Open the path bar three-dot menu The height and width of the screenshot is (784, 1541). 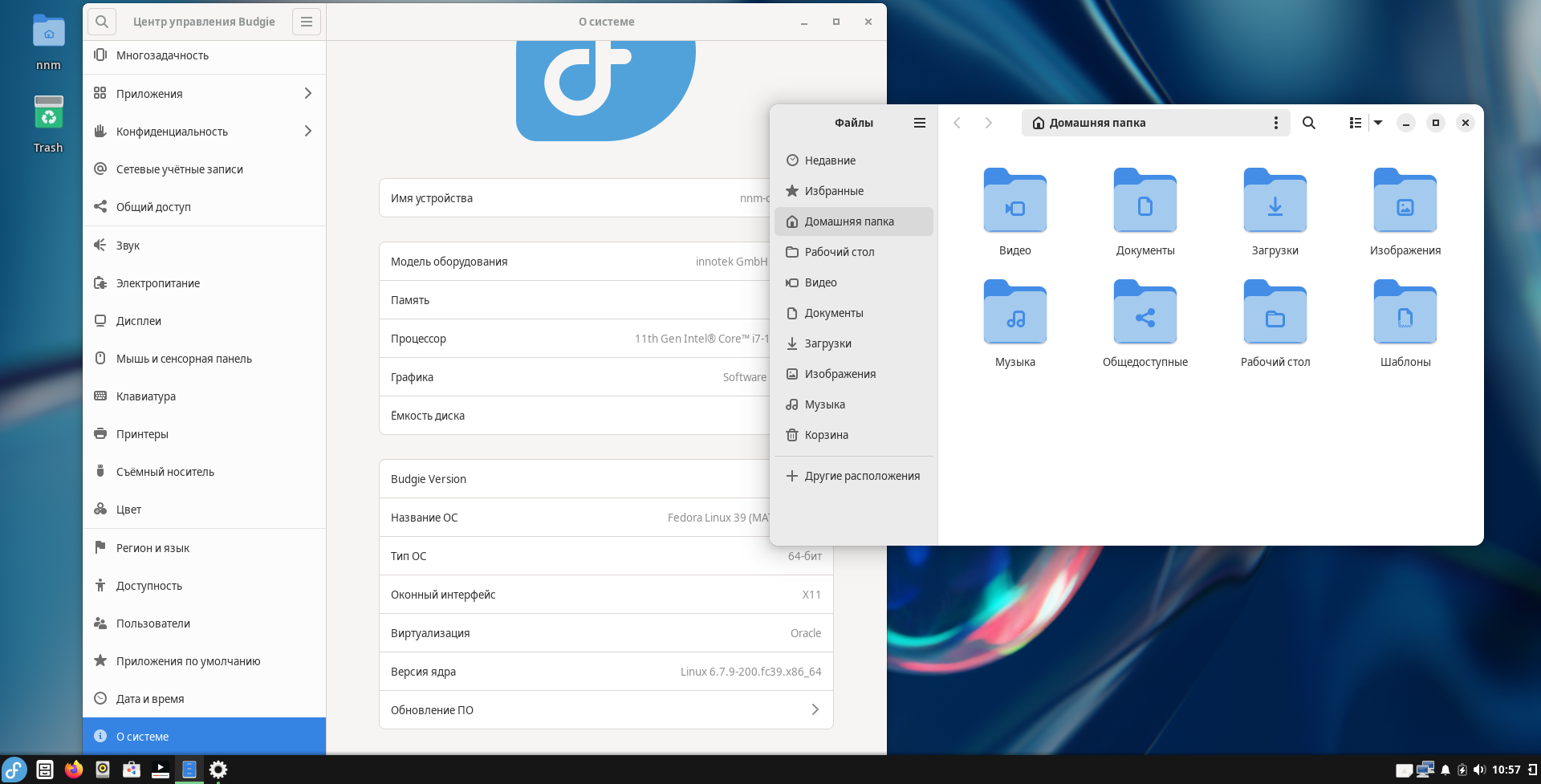click(1275, 123)
